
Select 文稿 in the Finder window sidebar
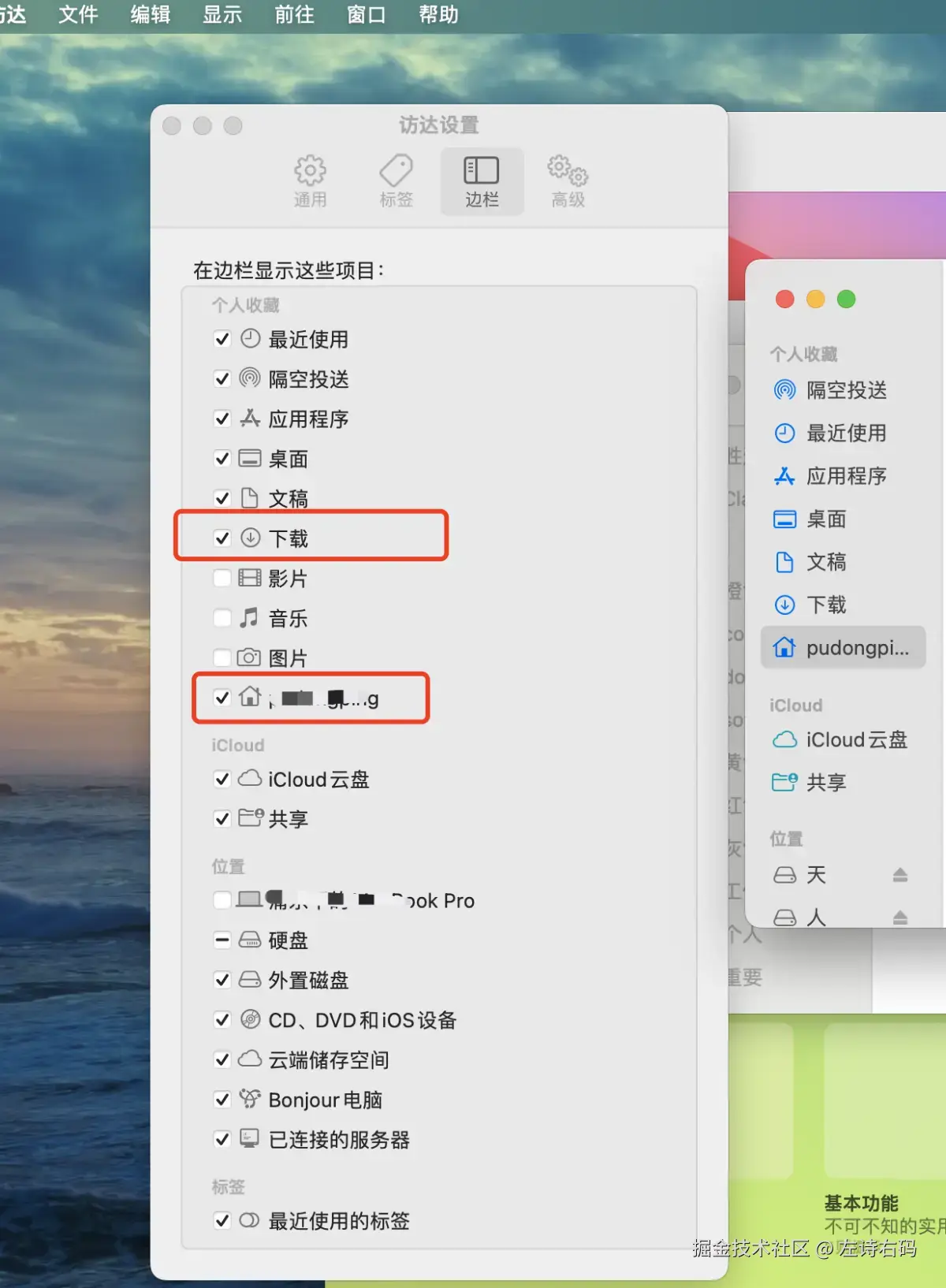(x=843, y=561)
